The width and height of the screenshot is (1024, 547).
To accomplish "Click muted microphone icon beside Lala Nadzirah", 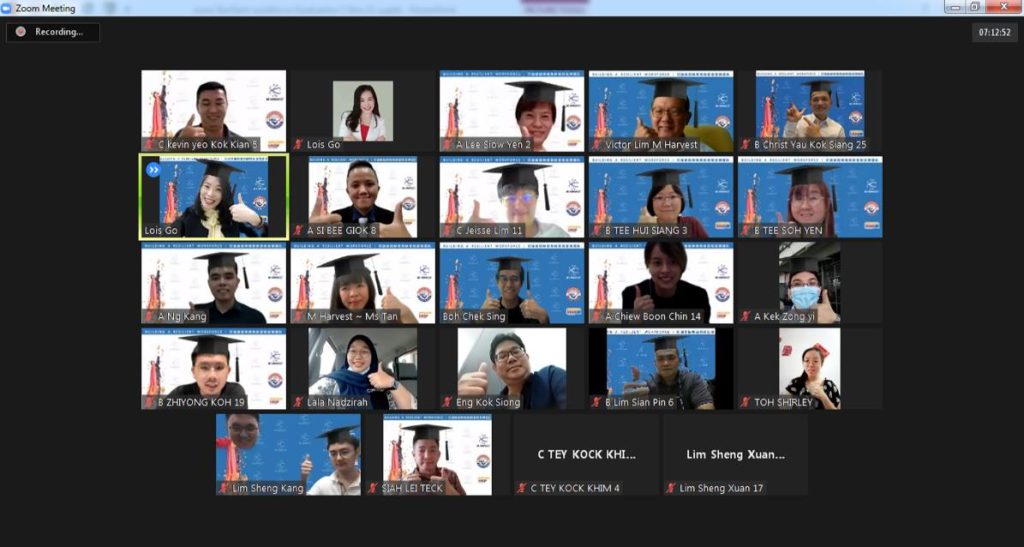I will [x=298, y=403].
